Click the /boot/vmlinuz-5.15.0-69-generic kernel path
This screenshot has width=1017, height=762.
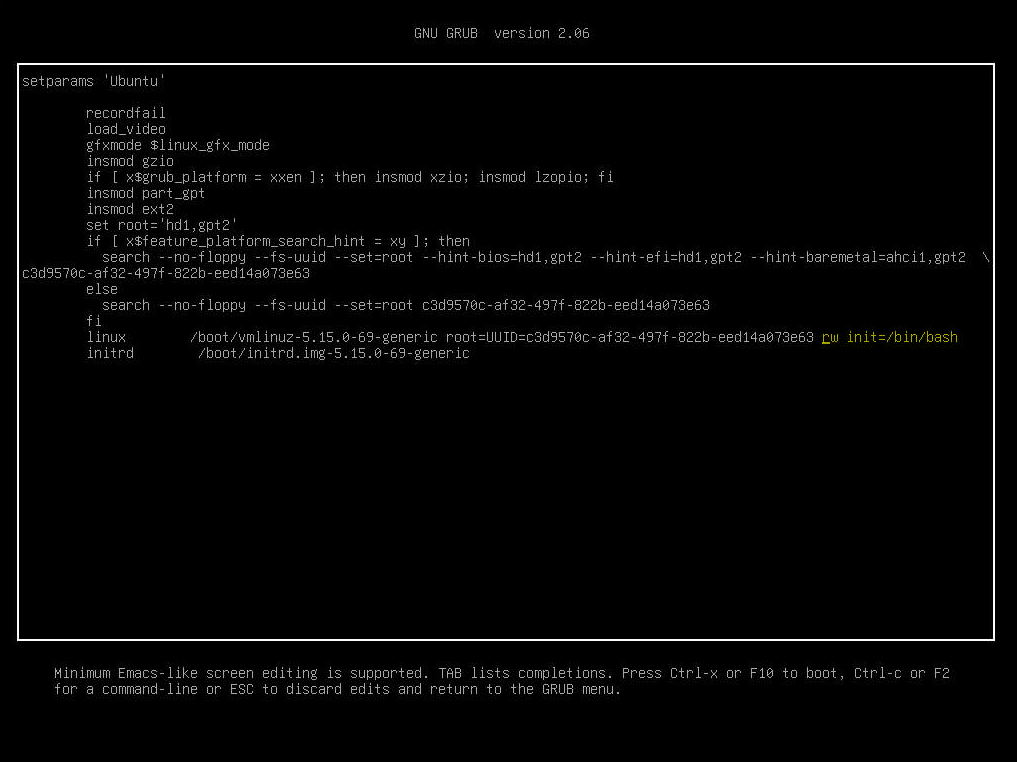point(314,337)
